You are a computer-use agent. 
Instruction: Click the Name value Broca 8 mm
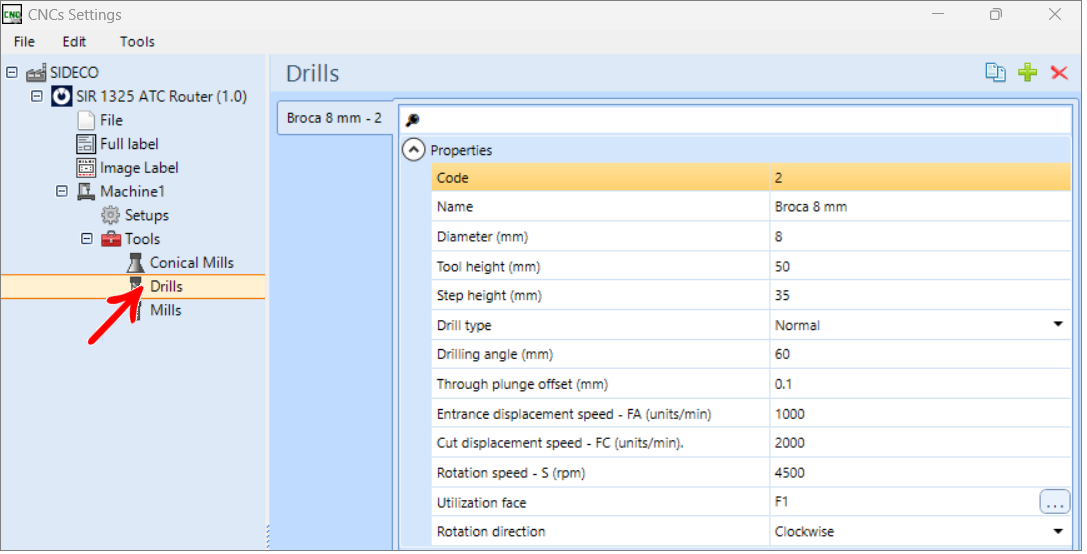click(x=920, y=207)
